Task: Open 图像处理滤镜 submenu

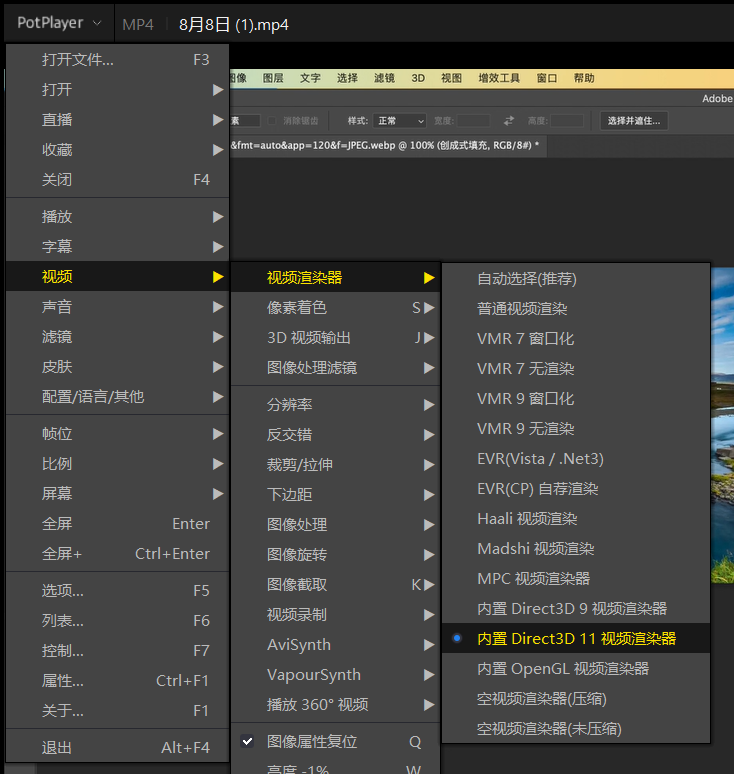Action: click(x=335, y=368)
